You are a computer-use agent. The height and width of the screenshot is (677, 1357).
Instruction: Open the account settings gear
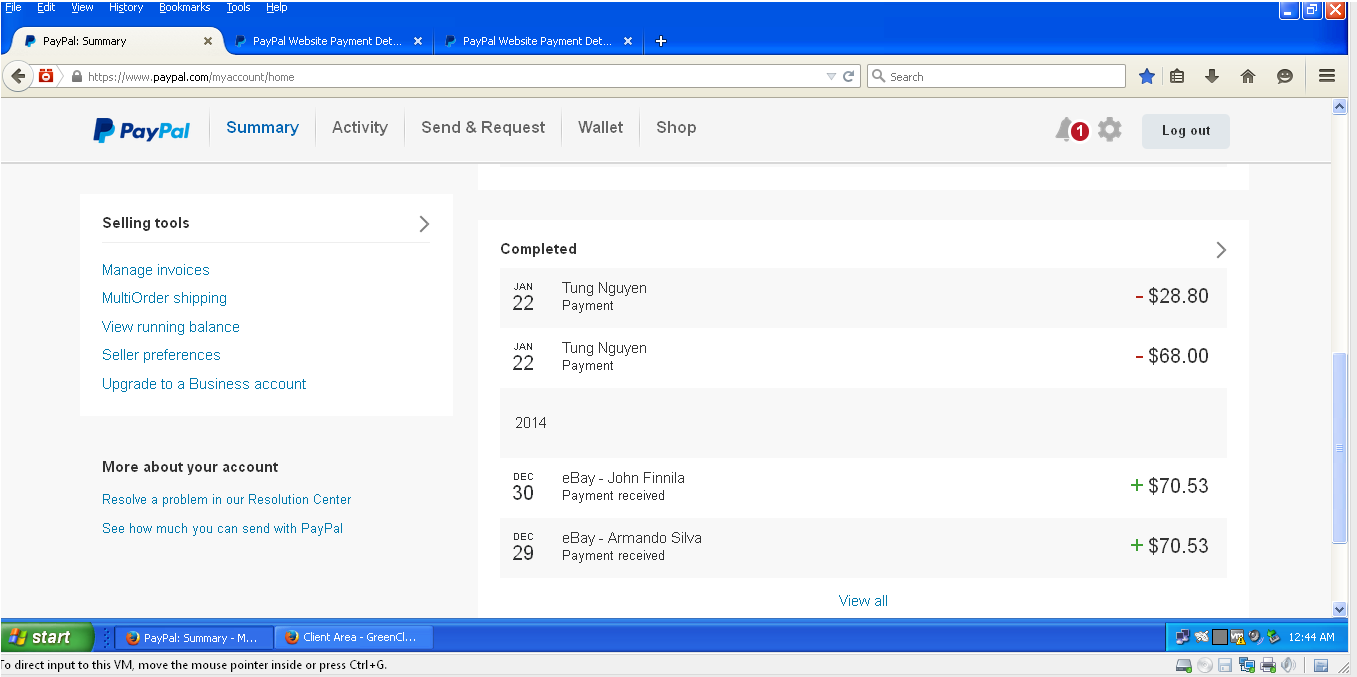tap(1109, 129)
